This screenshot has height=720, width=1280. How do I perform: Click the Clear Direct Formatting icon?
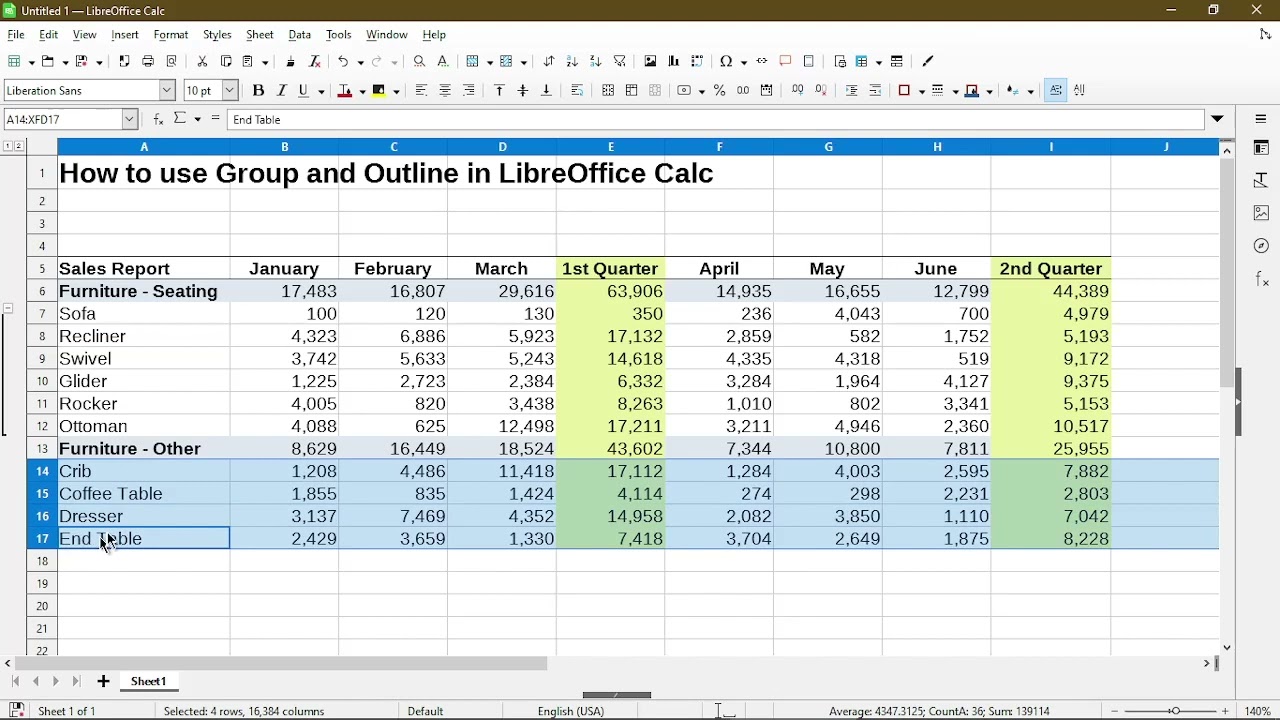pyautogui.click(x=315, y=62)
